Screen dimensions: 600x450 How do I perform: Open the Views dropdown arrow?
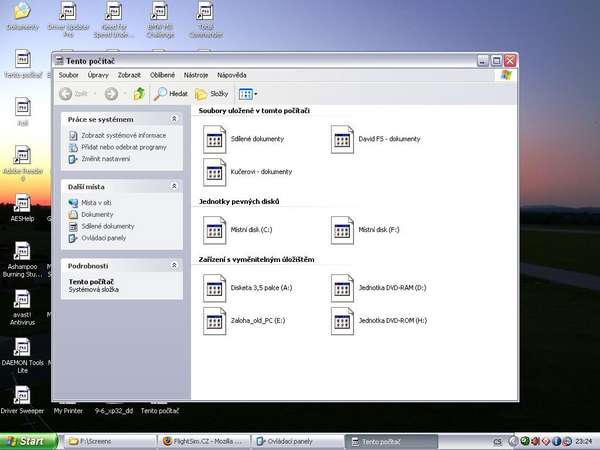256,94
